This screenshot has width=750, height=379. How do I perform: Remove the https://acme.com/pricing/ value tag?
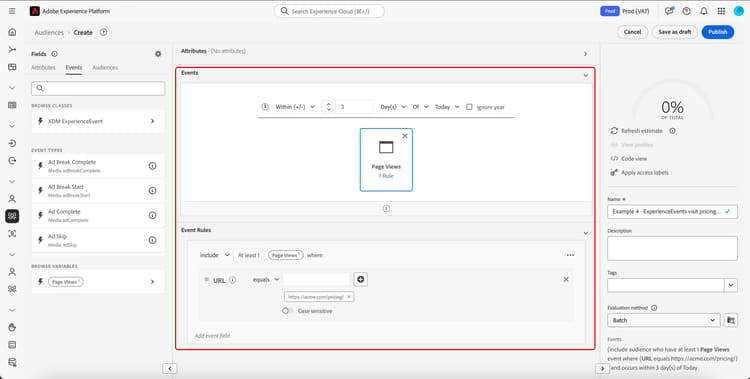point(349,297)
